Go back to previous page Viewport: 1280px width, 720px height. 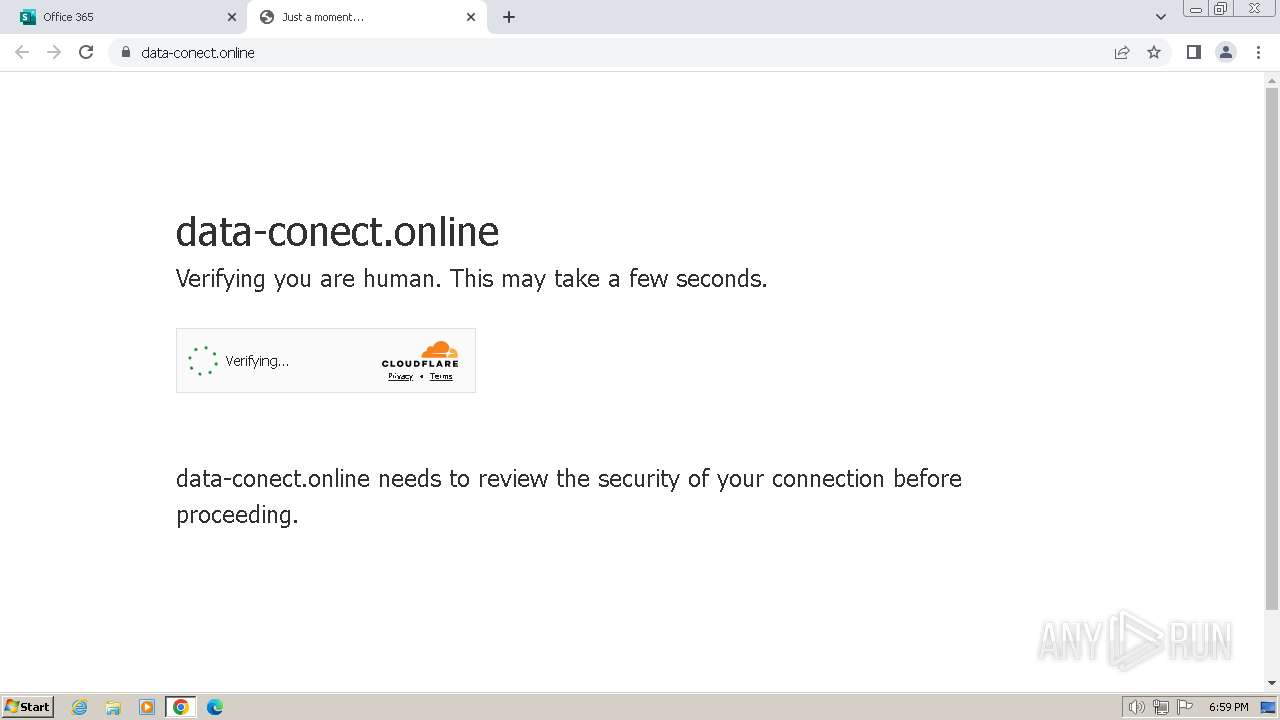click(x=22, y=52)
